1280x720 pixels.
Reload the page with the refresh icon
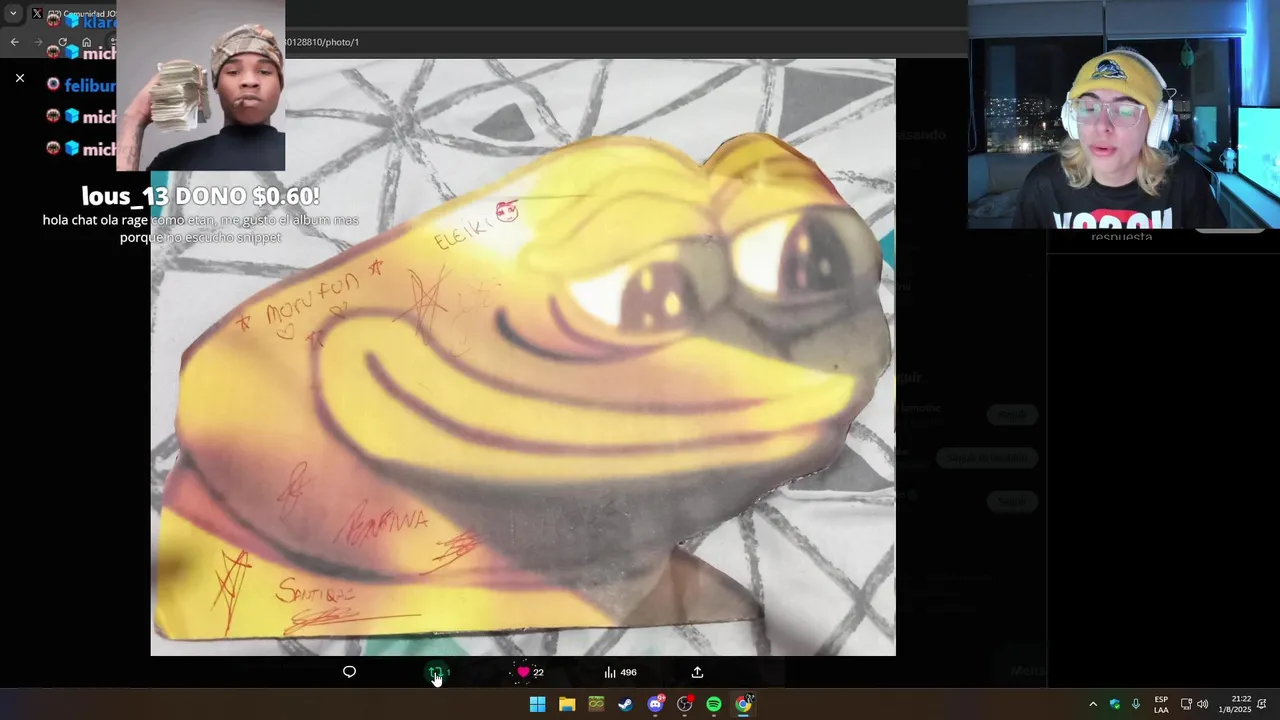(x=62, y=42)
